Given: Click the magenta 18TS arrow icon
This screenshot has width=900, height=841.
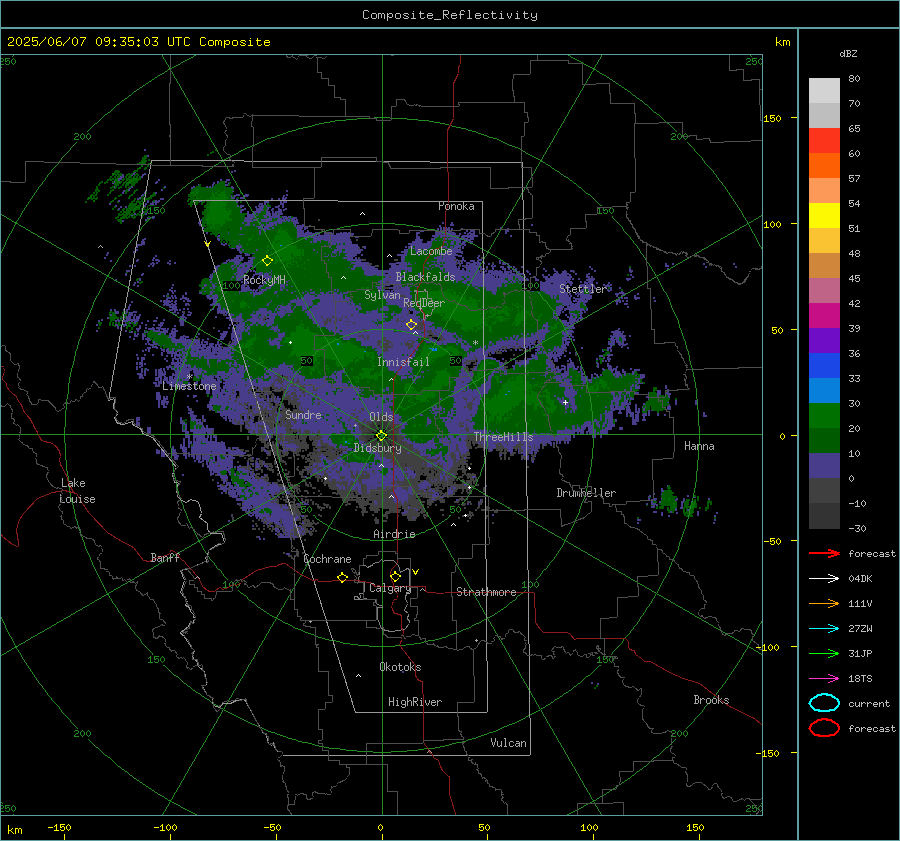Looking at the screenshot, I should [824, 678].
